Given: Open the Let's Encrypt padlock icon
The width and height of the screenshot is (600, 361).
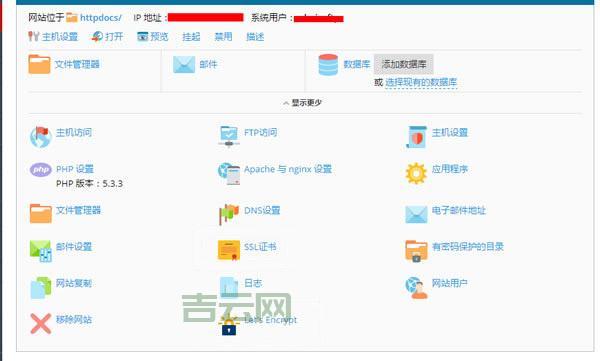Looking at the screenshot, I should point(229,325).
